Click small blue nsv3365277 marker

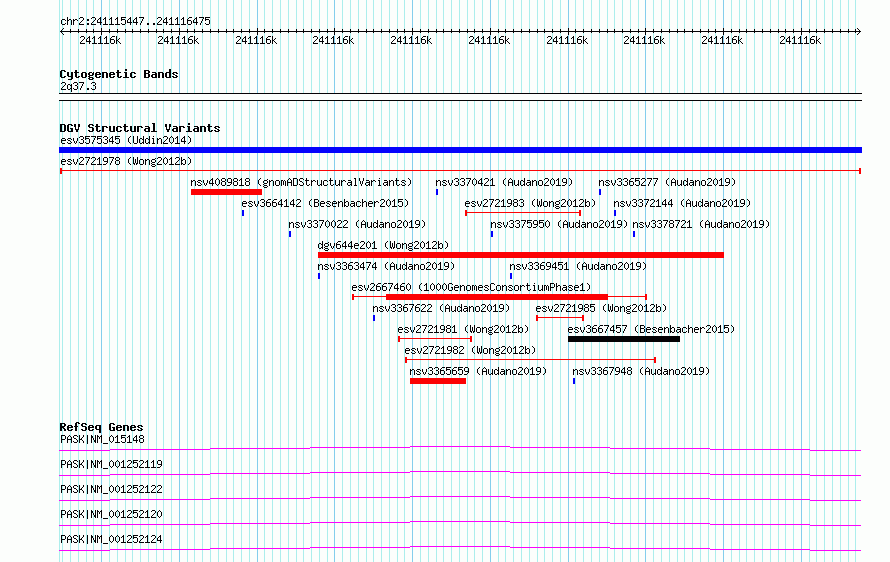[x=600, y=192]
